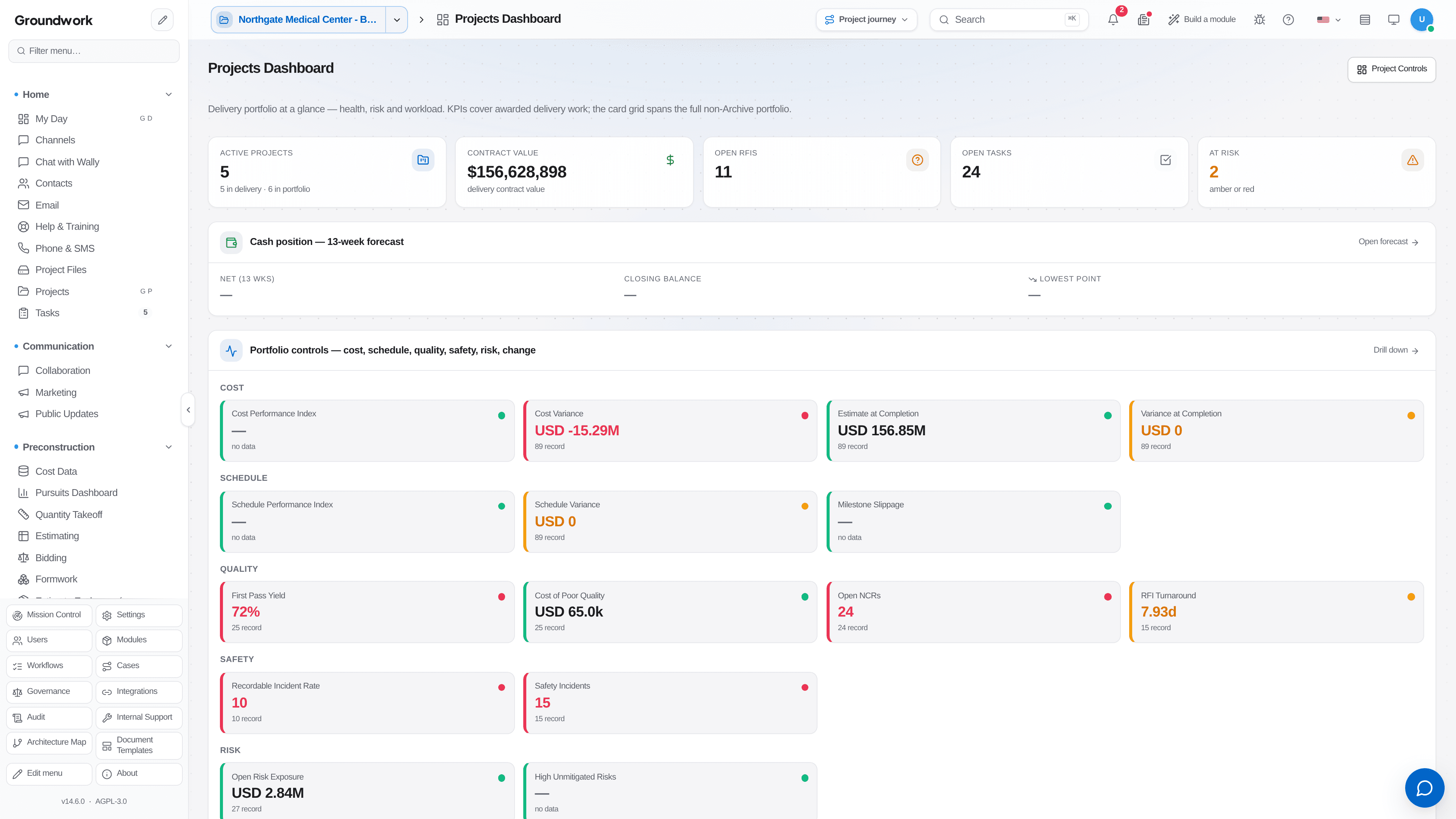Expand the project selector dropdown arrow

[x=397, y=20]
